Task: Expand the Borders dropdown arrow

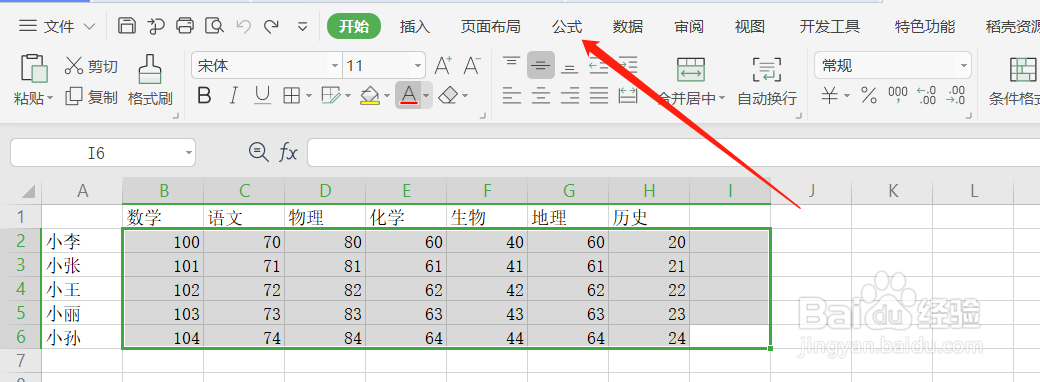Action: (x=309, y=96)
